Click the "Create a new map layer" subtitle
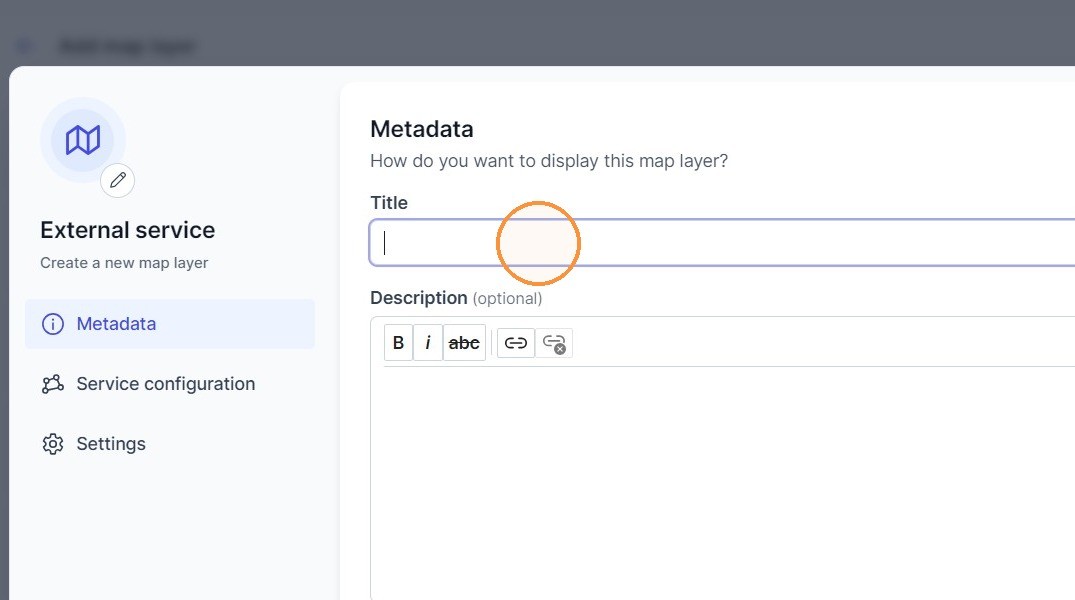1075x600 pixels. pyautogui.click(x=124, y=263)
